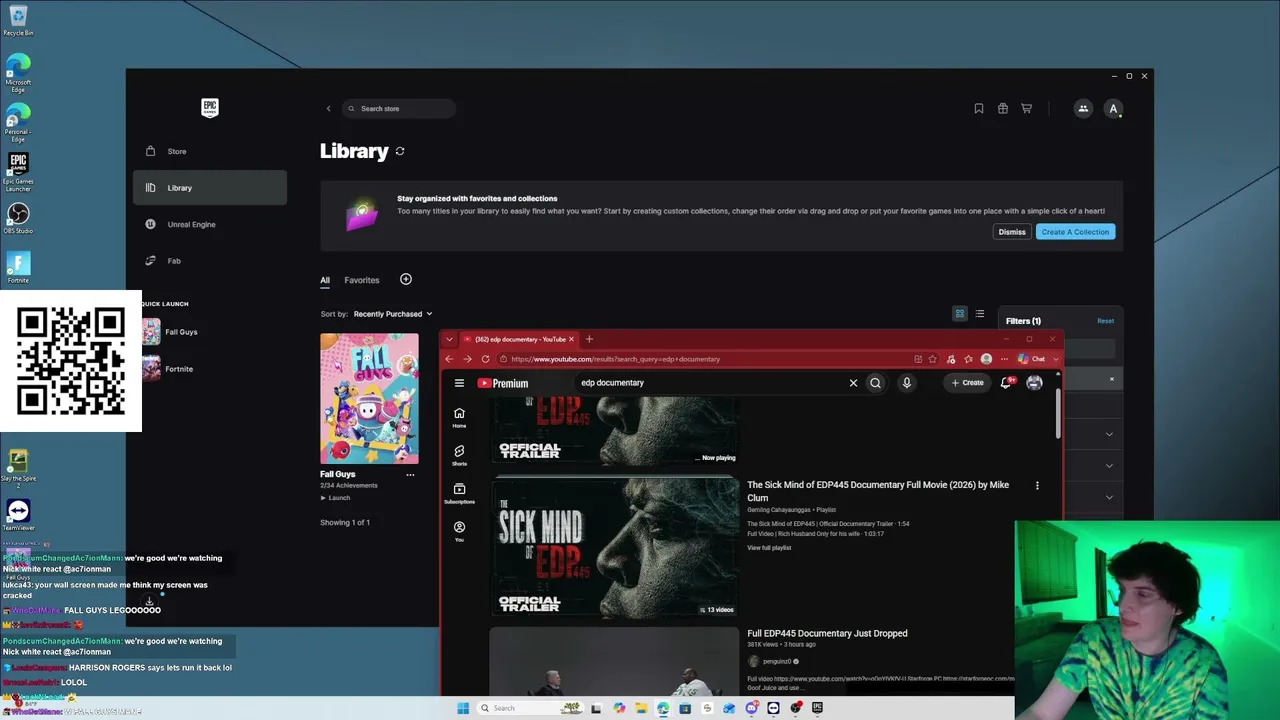This screenshot has width=1280, height=720.
Task: Open Sick Mind of EDP445 playlist title
Action: pos(878,491)
